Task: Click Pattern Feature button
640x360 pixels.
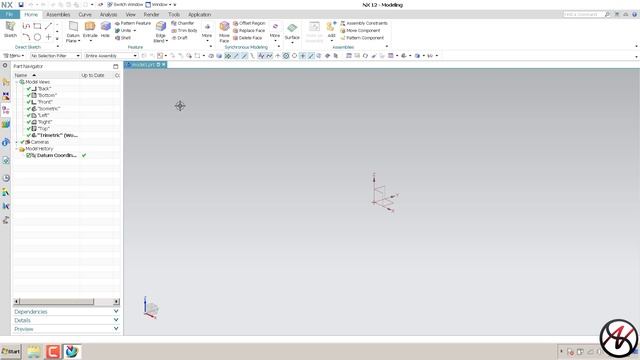Action: pyautogui.click(x=133, y=23)
